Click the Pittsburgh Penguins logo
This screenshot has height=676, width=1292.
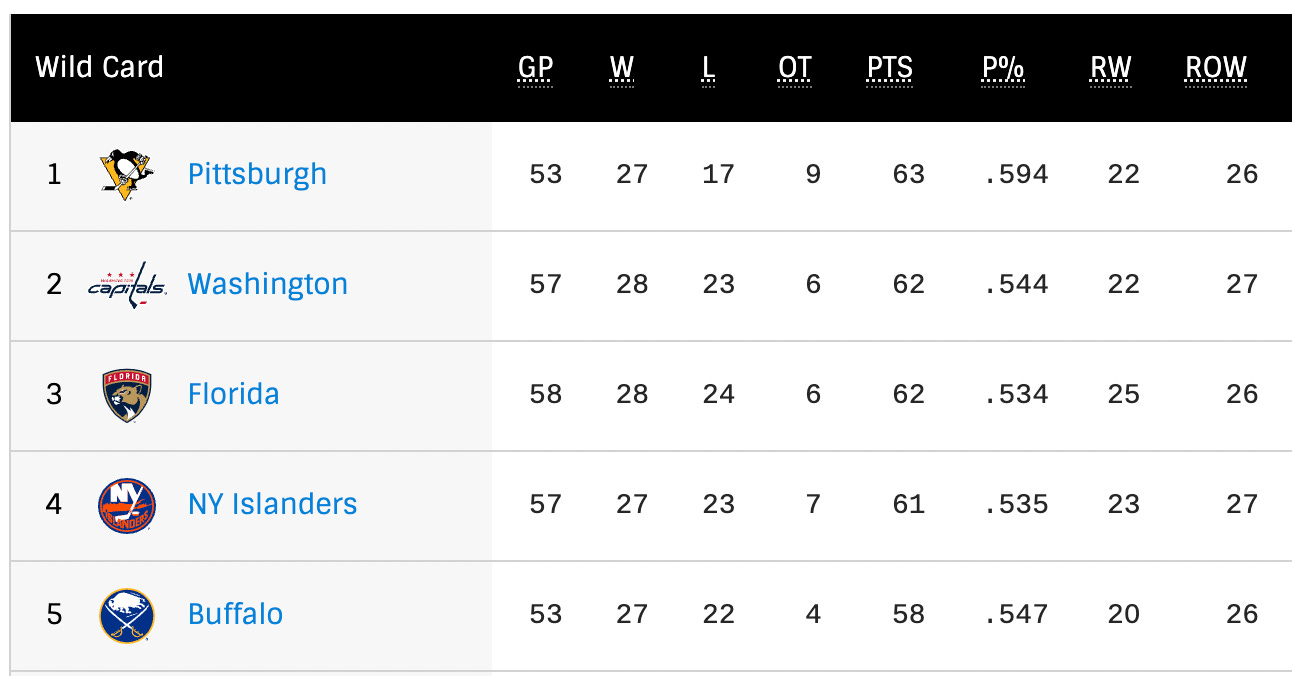click(127, 175)
